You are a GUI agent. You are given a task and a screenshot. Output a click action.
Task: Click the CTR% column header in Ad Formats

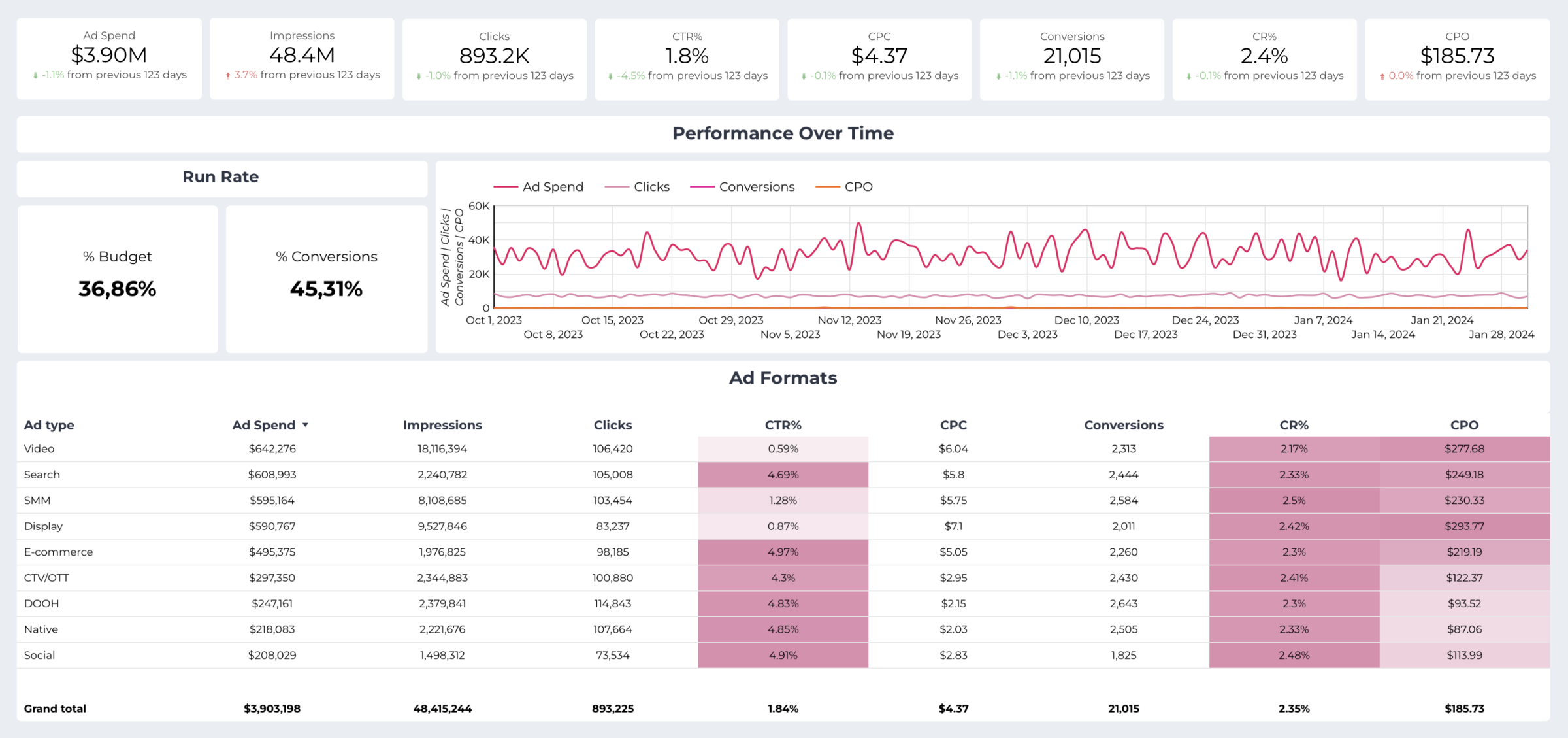783,424
